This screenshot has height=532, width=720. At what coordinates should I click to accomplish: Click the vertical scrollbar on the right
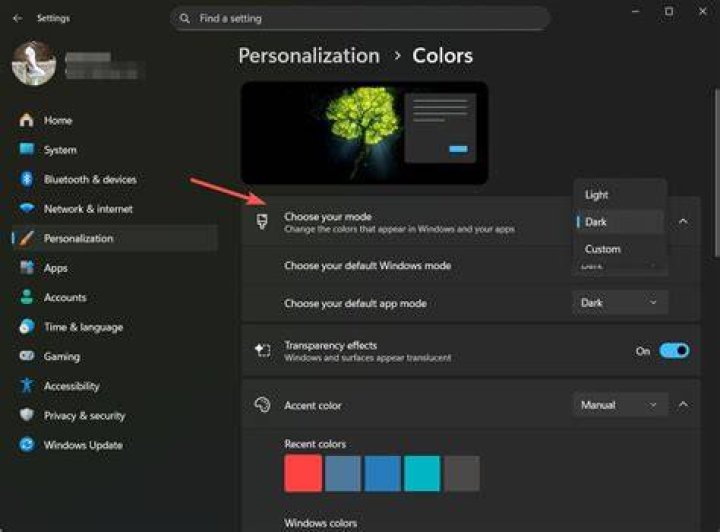tap(717, 173)
